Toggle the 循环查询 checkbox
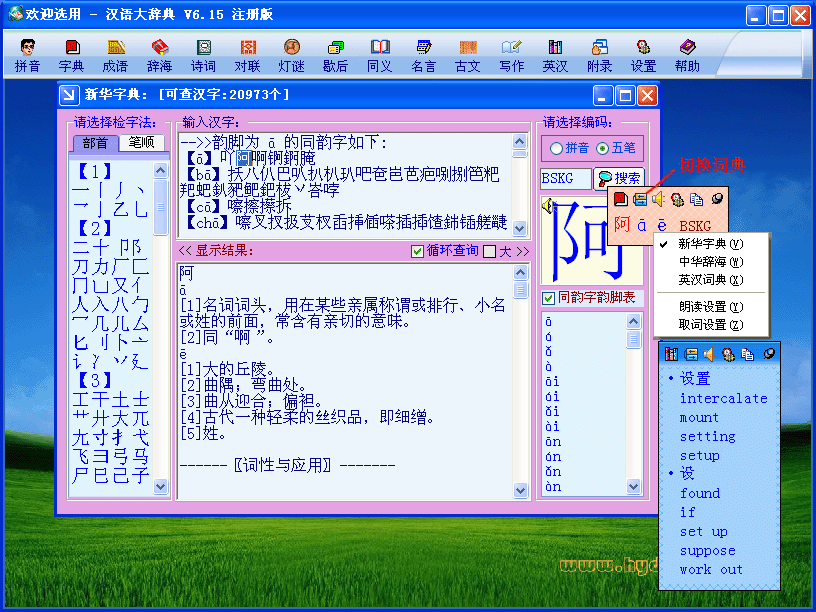The image size is (816, 612). [418, 251]
